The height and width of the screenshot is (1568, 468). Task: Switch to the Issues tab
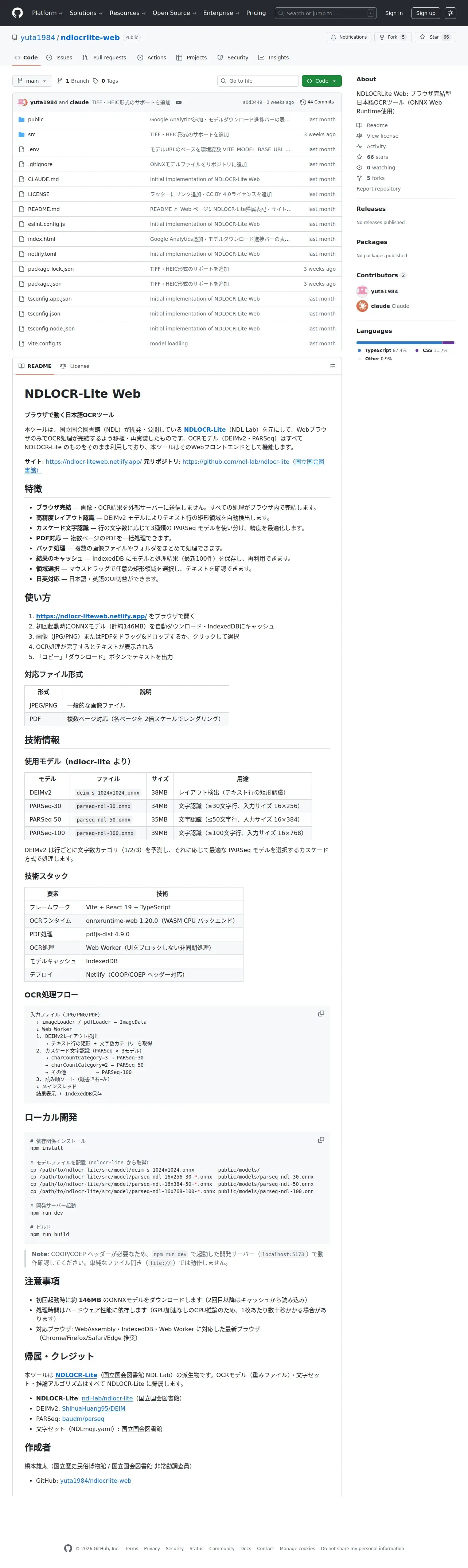coord(59,58)
